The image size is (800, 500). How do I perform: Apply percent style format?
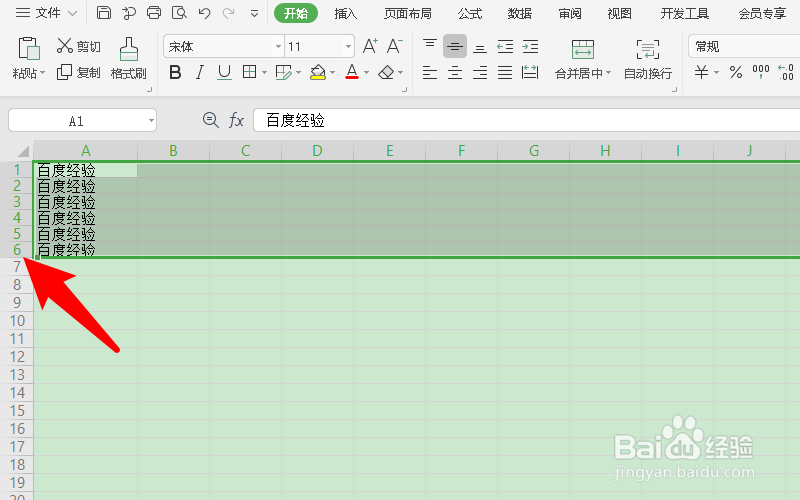[736, 72]
